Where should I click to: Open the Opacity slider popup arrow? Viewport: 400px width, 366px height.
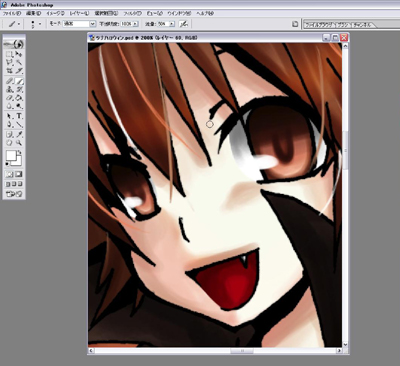135,24
